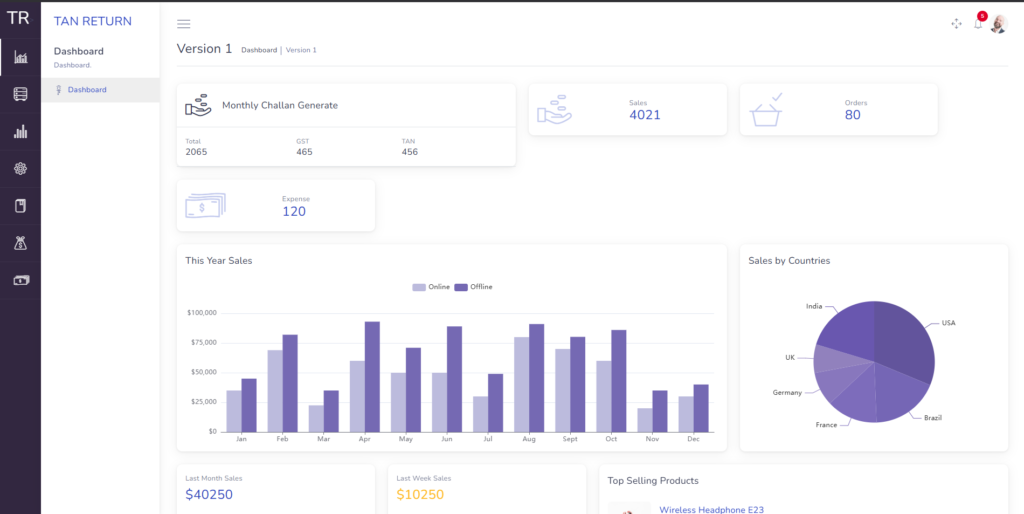Open the bar graph sidebar icon

pyautogui.click(x=20, y=131)
